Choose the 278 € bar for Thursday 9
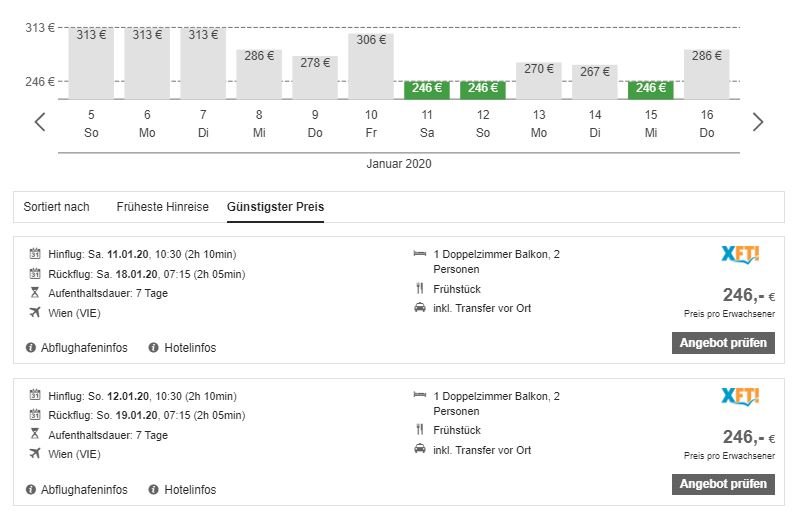796x512 pixels. (315, 77)
